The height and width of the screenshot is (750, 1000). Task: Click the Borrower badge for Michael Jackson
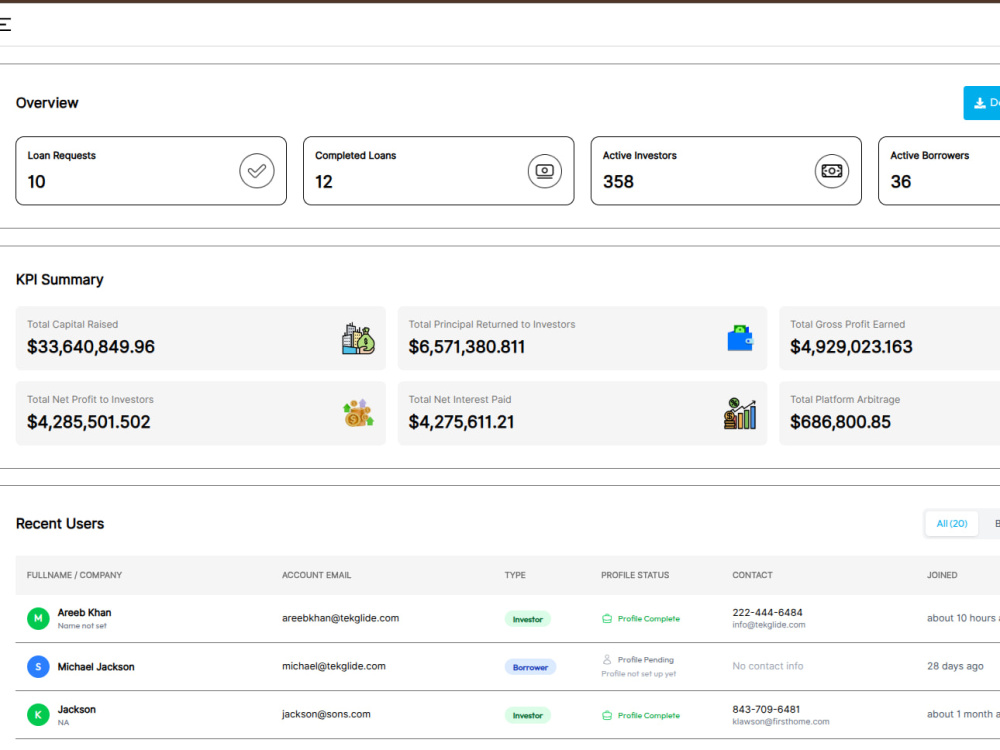pyautogui.click(x=530, y=667)
